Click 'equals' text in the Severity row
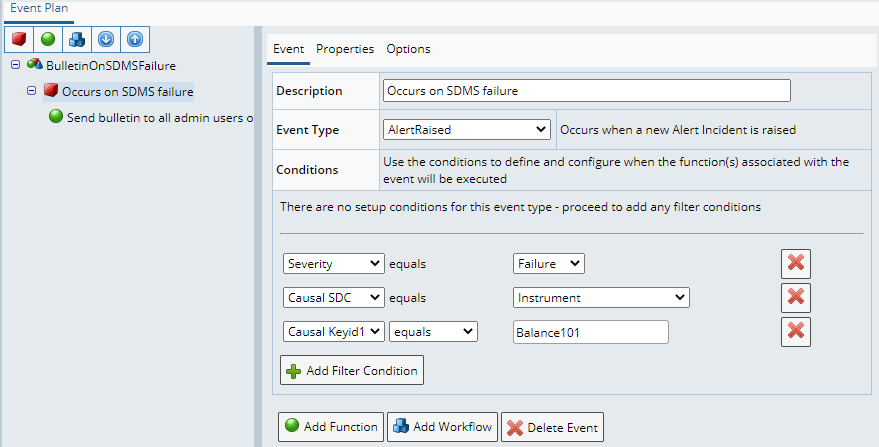This screenshot has height=447, width=879. click(408, 264)
